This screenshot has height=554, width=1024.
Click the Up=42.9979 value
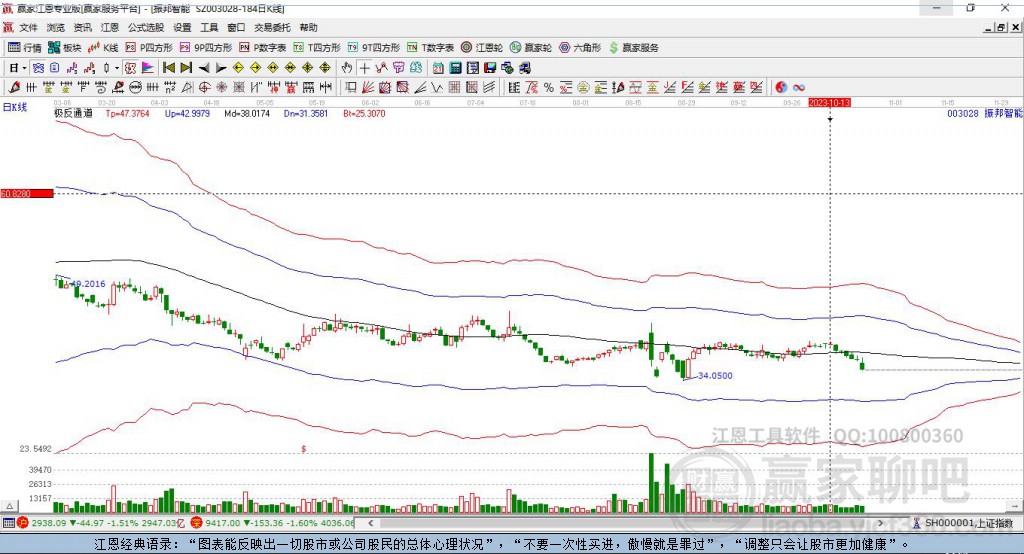pos(187,114)
